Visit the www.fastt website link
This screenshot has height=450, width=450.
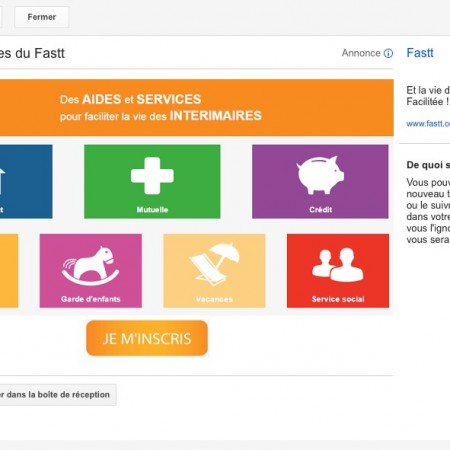428,124
